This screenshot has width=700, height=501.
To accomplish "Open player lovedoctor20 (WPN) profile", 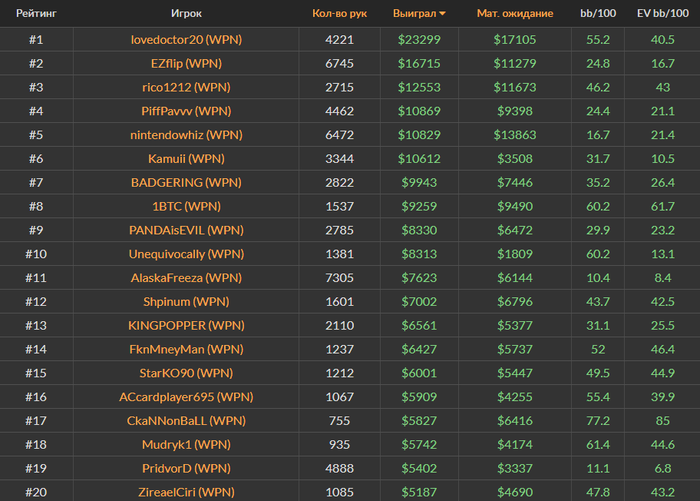I will pyautogui.click(x=186, y=40).
